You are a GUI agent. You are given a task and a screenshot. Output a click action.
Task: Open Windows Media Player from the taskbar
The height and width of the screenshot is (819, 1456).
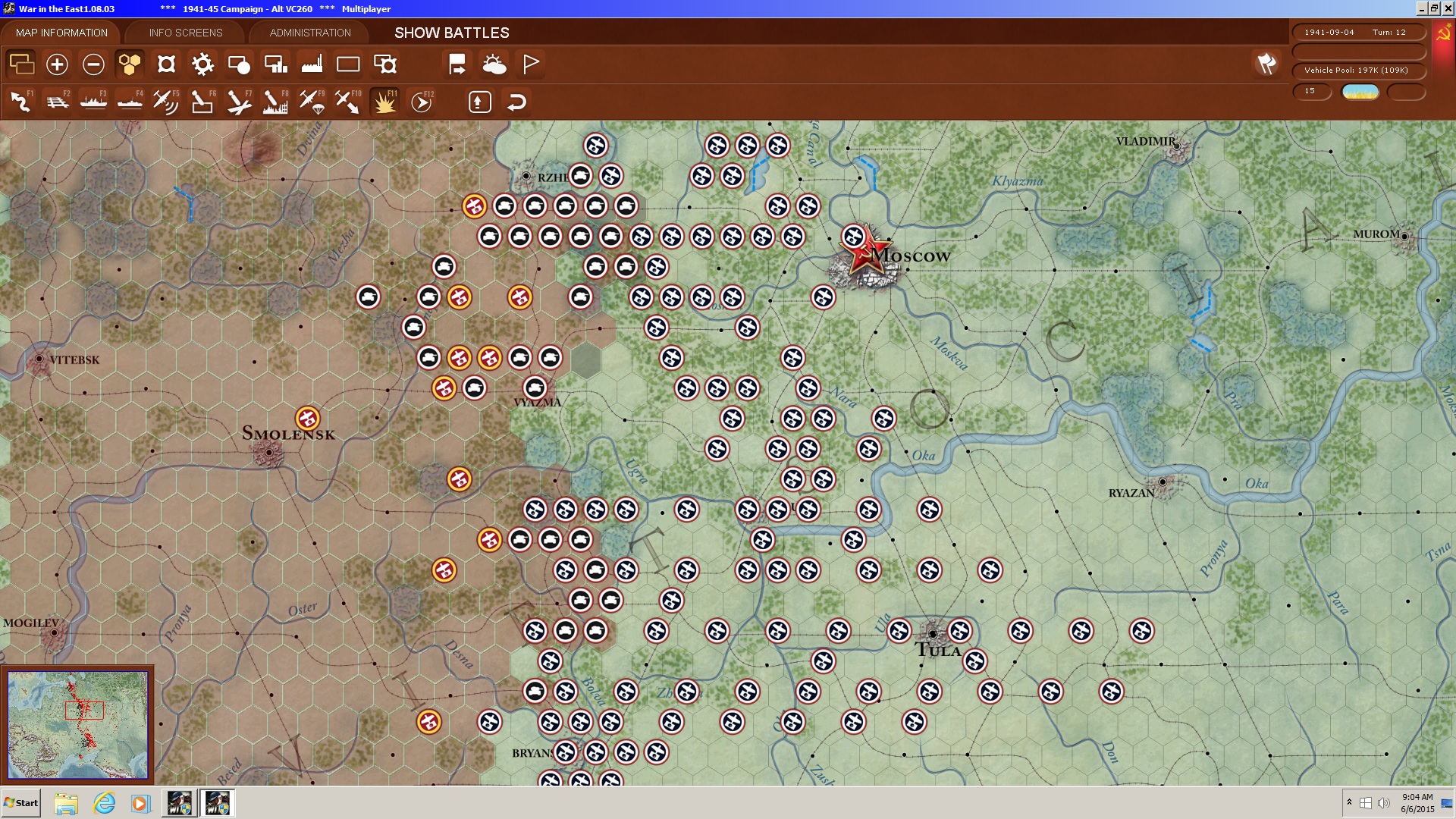pos(140,803)
